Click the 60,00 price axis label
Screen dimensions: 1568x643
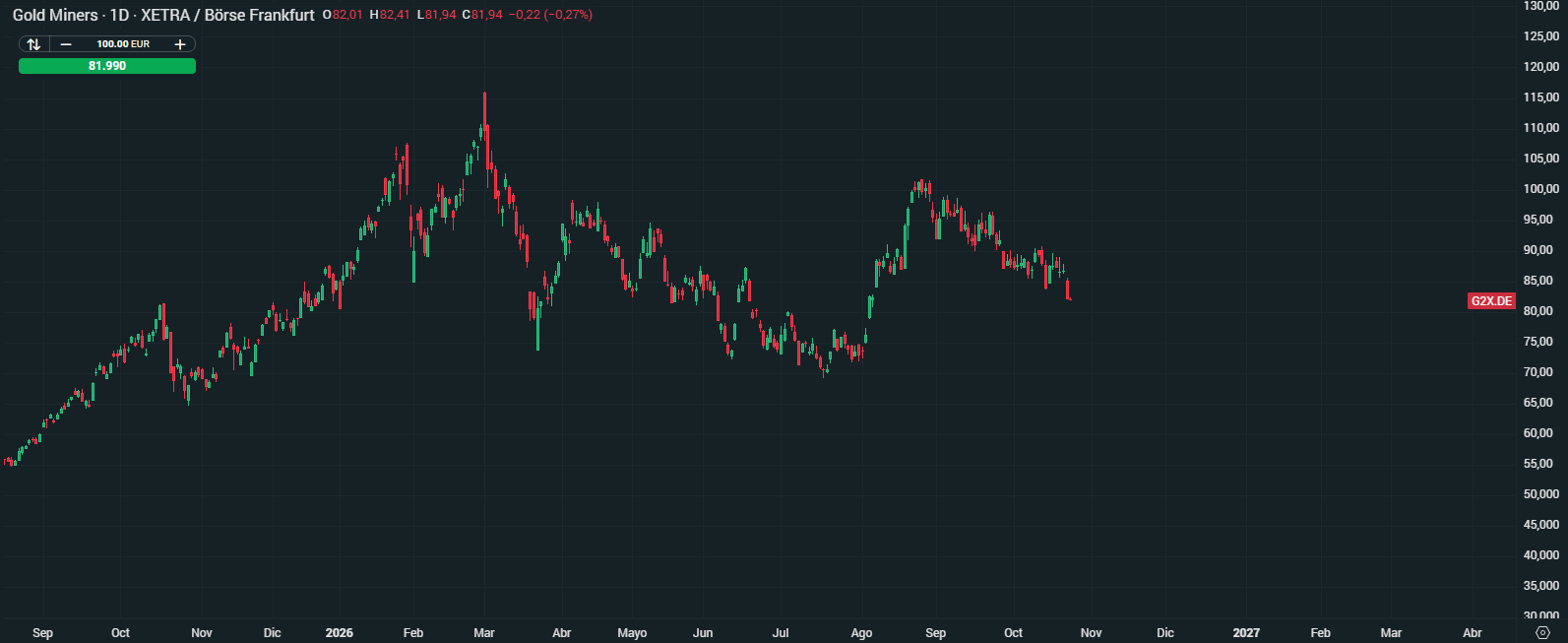coord(1538,433)
